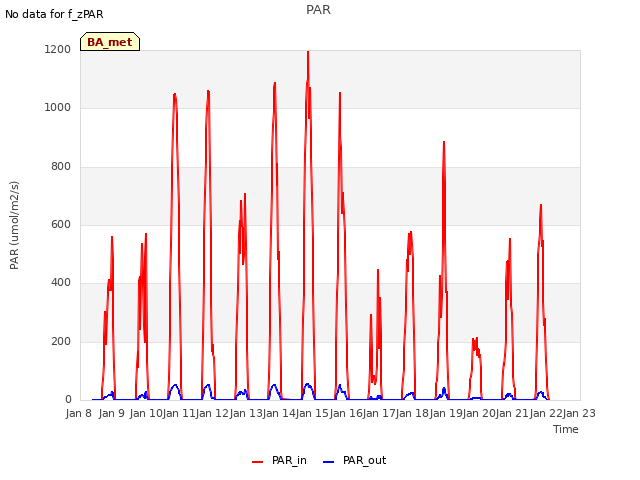
Task: Click the Time axis label
Action: coord(566,429)
